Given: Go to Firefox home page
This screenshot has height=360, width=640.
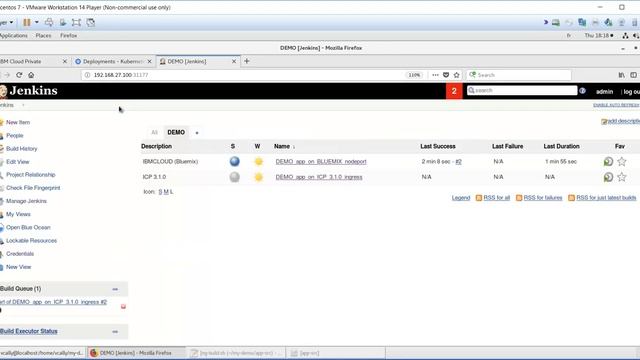Looking at the screenshot, I should point(31,75).
